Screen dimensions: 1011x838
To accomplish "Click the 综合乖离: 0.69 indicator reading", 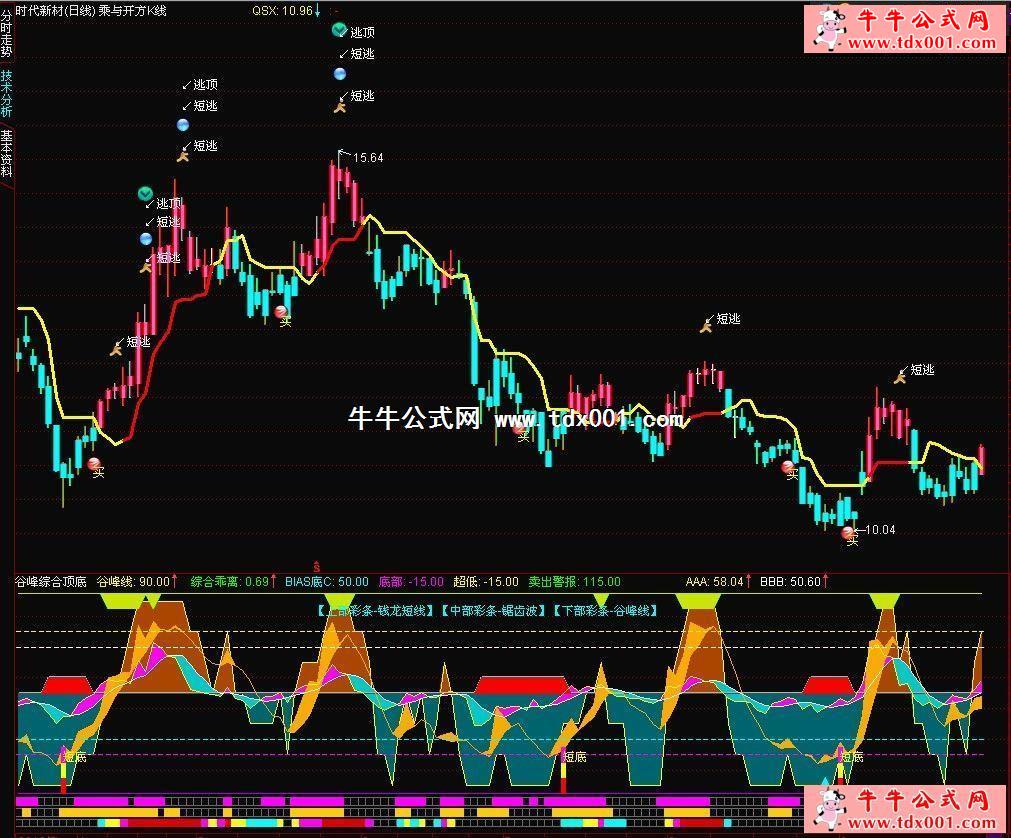I will (x=230, y=581).
